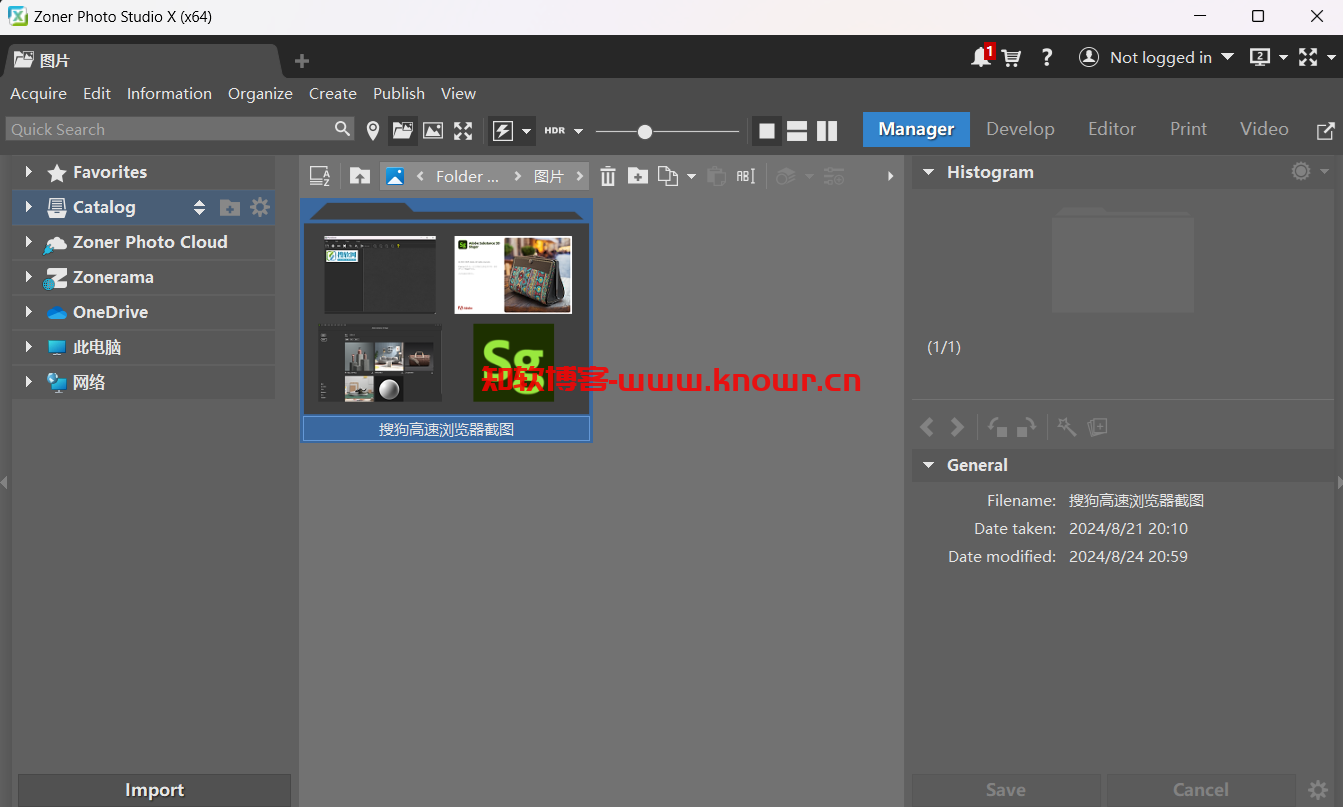Viewport: 1343px width, 807px height.
Task: Click the magic wand quick fix icon
Action: [1067, 427]
